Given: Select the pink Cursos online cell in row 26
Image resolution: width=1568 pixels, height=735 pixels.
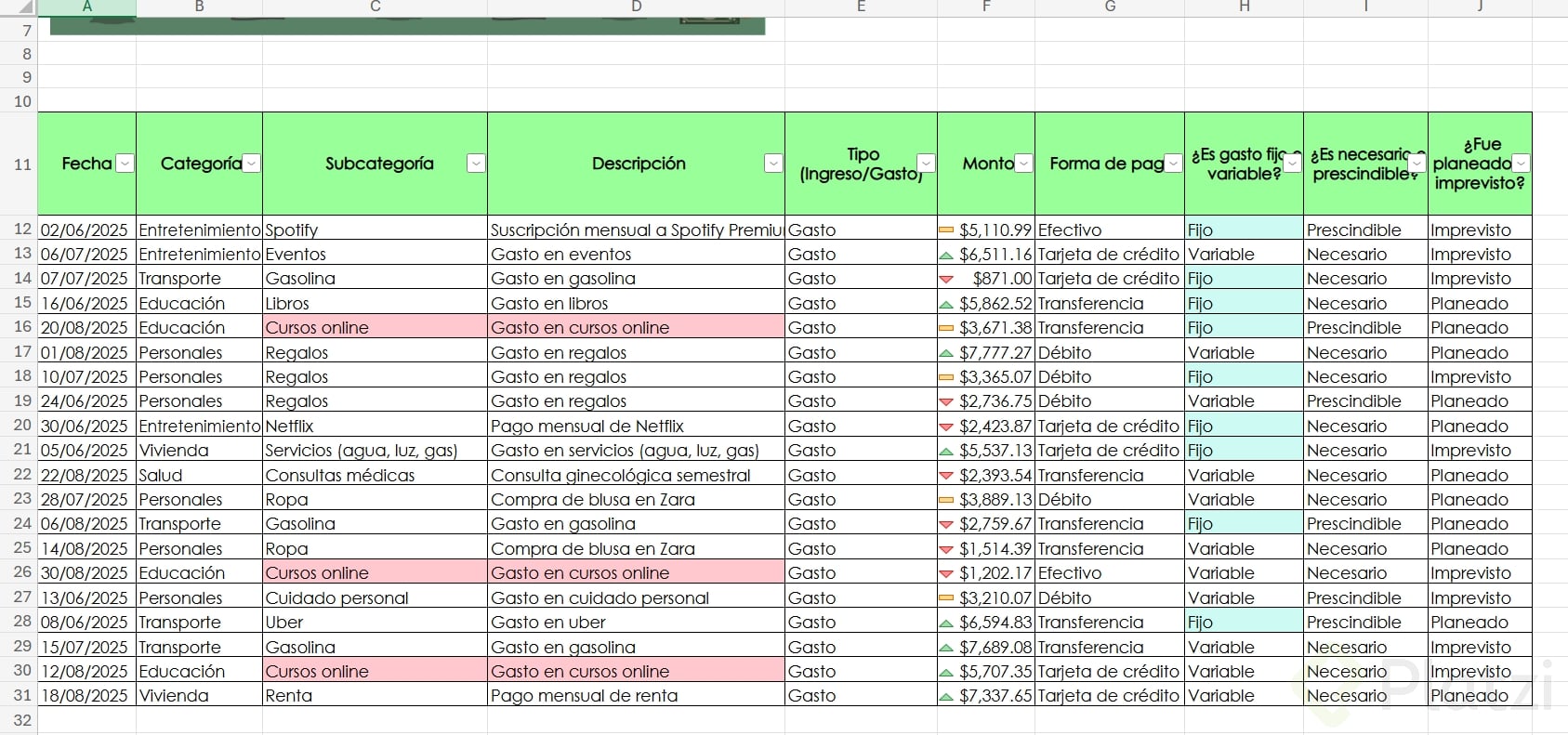Looking at the screenshot, I should click(x=375, y=573).
